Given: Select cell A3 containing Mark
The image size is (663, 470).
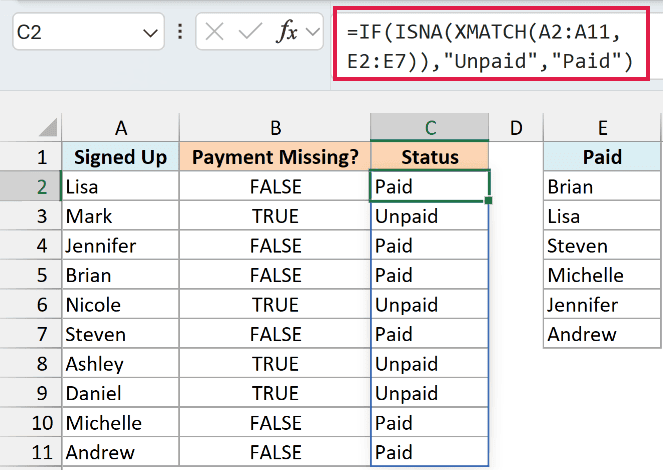Looking at the screenshot, I should click(121, 216).
